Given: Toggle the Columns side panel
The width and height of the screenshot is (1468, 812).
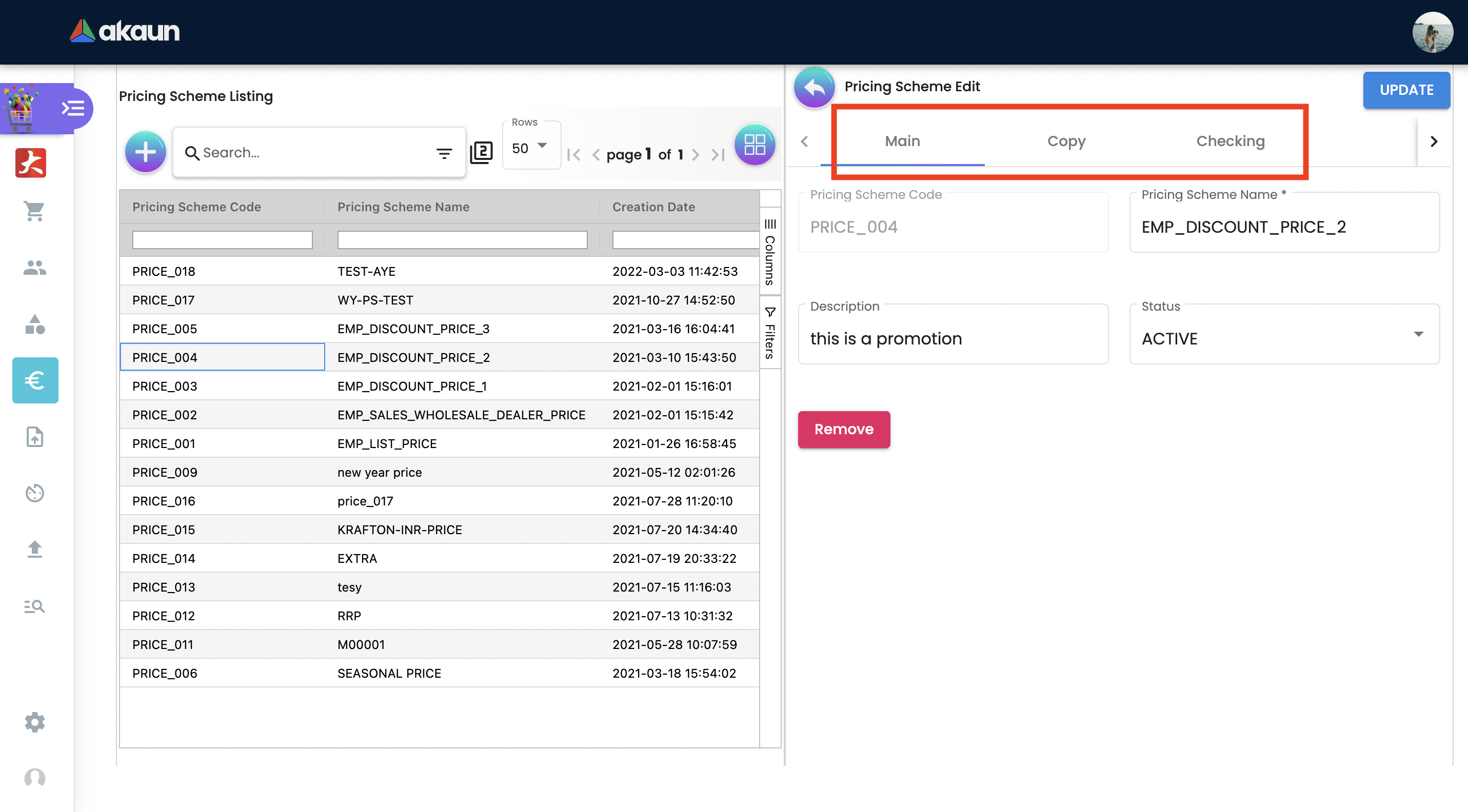Looking at the screenshot, I should pyautogui.click(x=770, y=251).
